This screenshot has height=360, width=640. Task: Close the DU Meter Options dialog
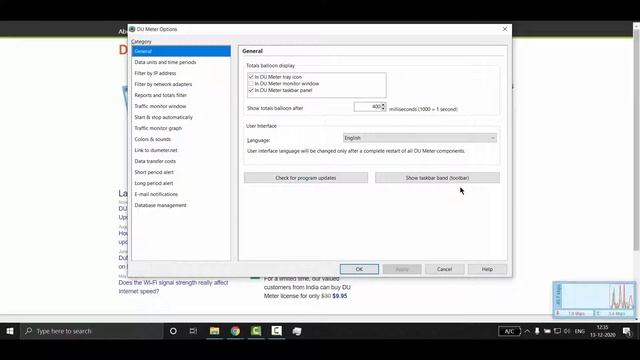[x=505, y=29]
